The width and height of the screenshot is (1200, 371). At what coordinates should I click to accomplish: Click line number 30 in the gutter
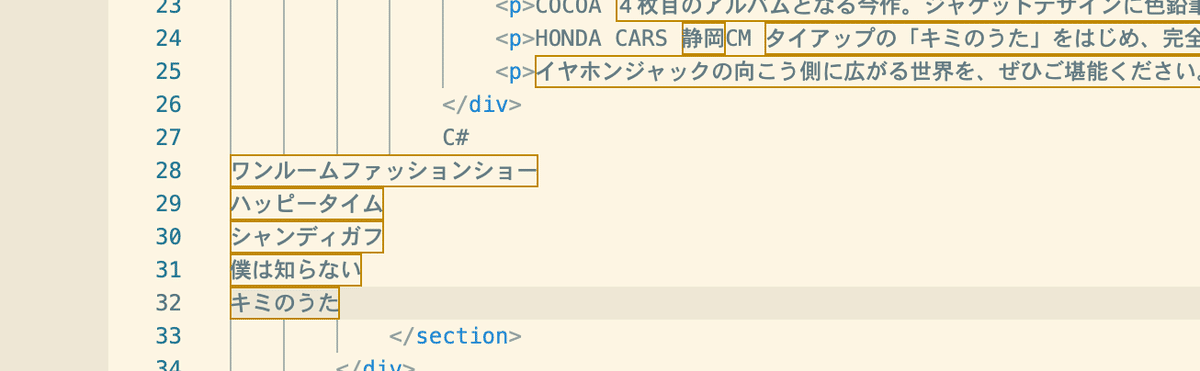168,237
